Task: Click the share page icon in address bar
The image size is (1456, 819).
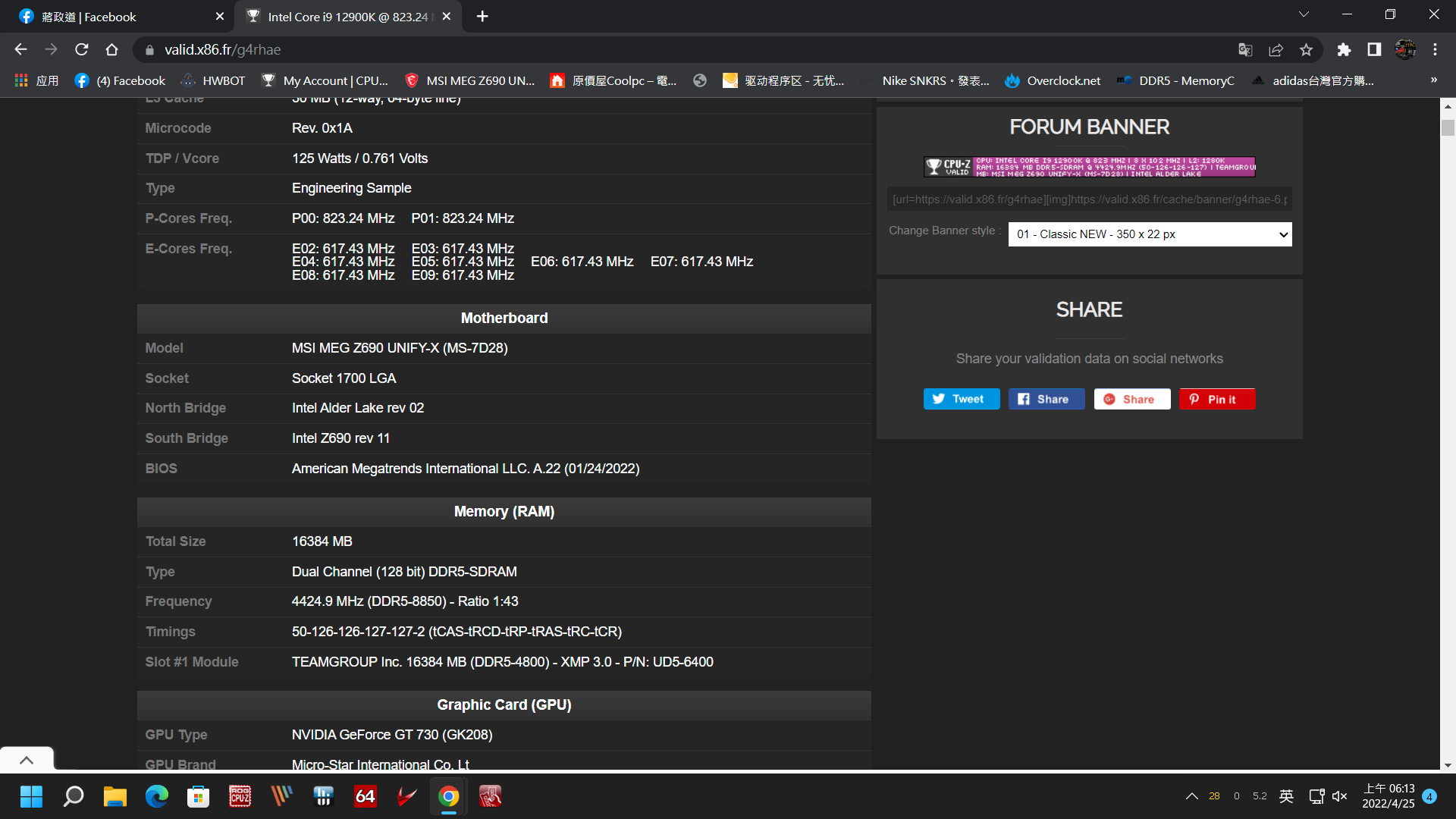Action: (1276, 49)
